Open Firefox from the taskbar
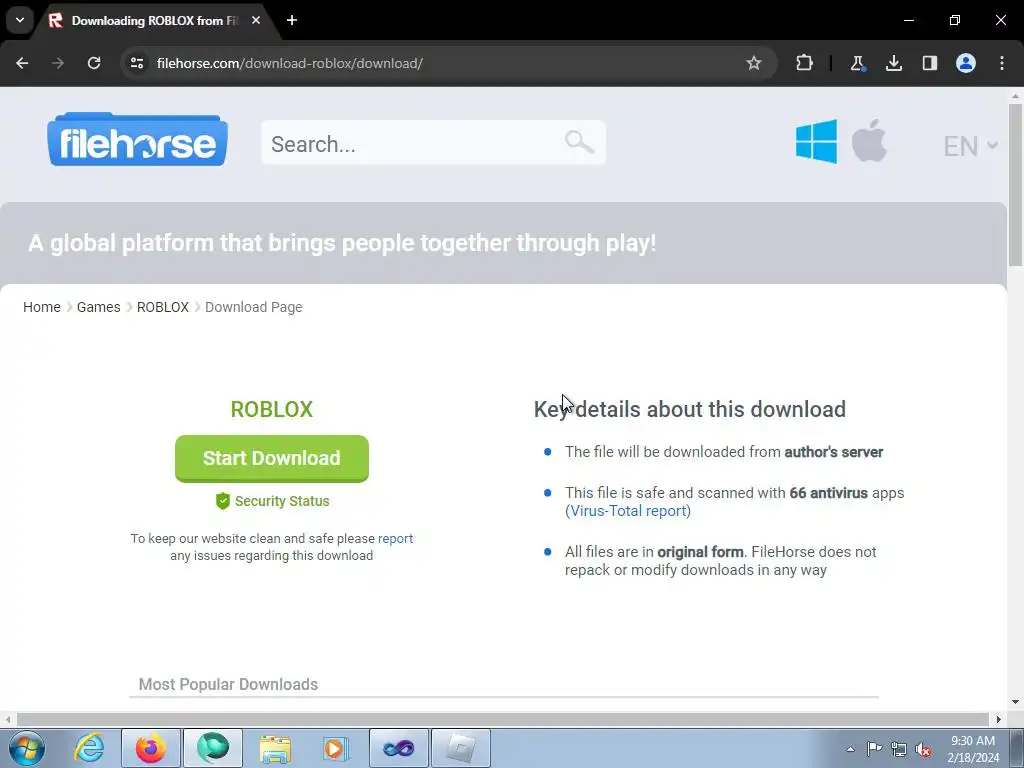1024x768 pixels. point(150,748)
